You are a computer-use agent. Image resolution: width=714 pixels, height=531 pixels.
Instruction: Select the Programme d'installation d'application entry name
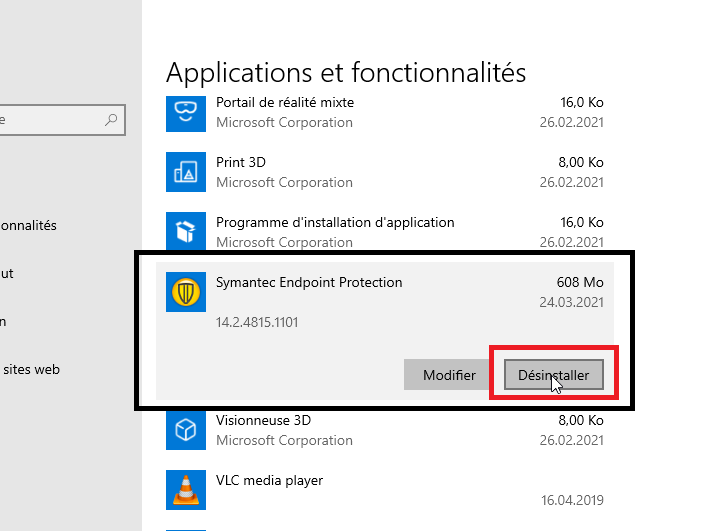[335, 222]
